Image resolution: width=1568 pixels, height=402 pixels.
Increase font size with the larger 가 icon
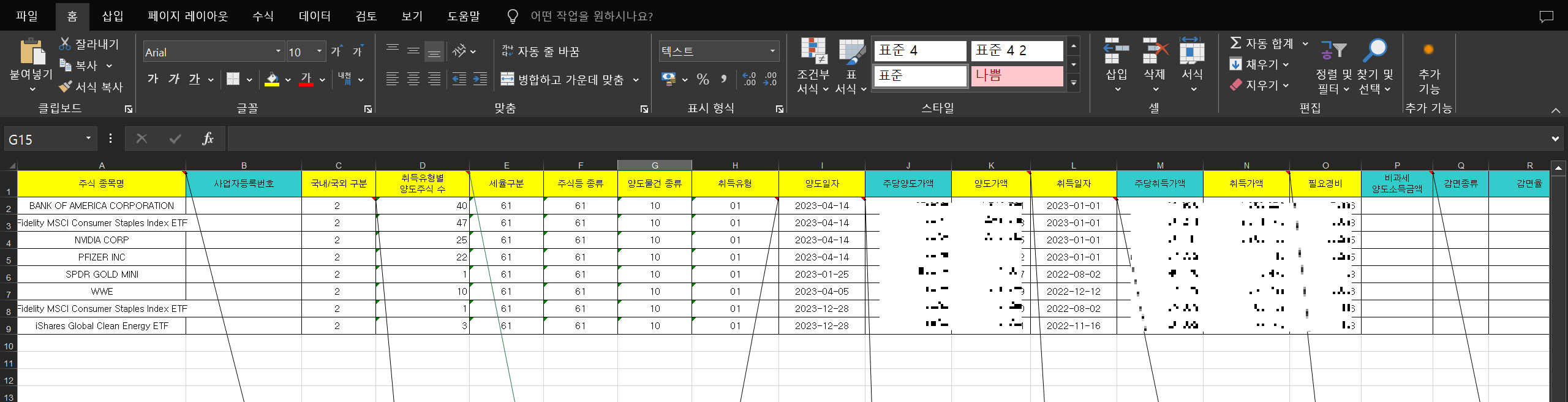[x=337, y=51]
